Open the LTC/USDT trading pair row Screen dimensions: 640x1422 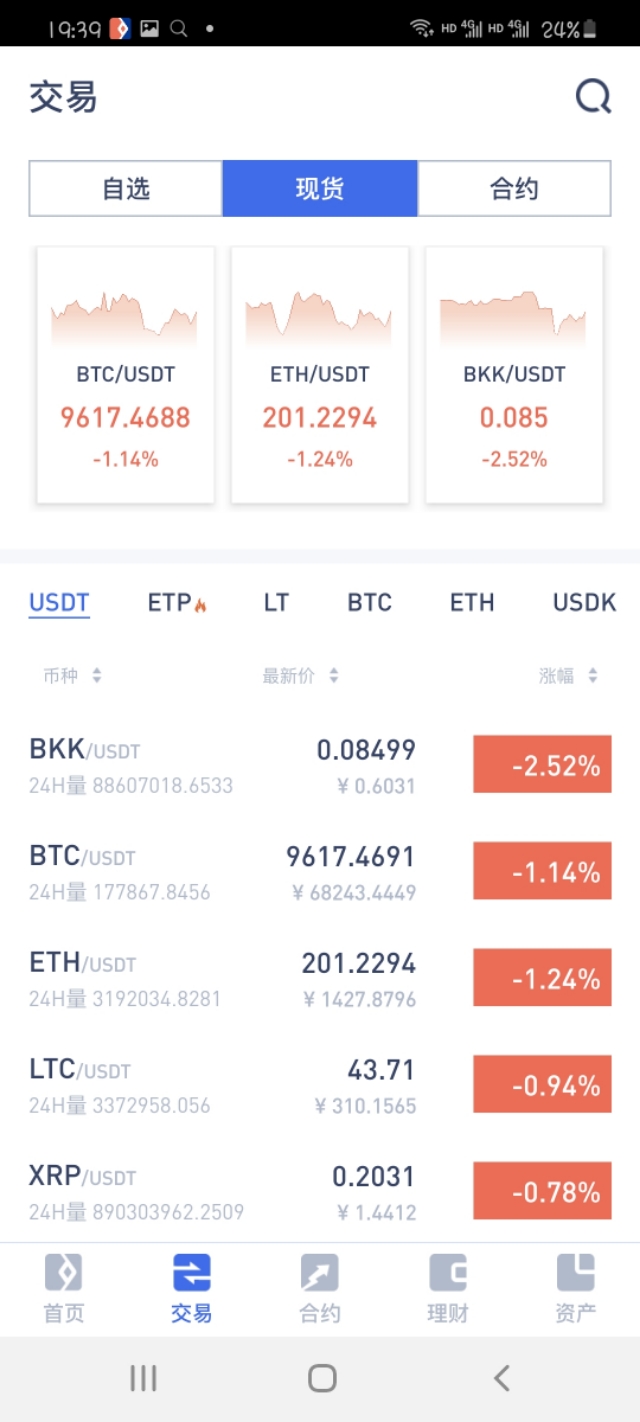click(220, 1086)
